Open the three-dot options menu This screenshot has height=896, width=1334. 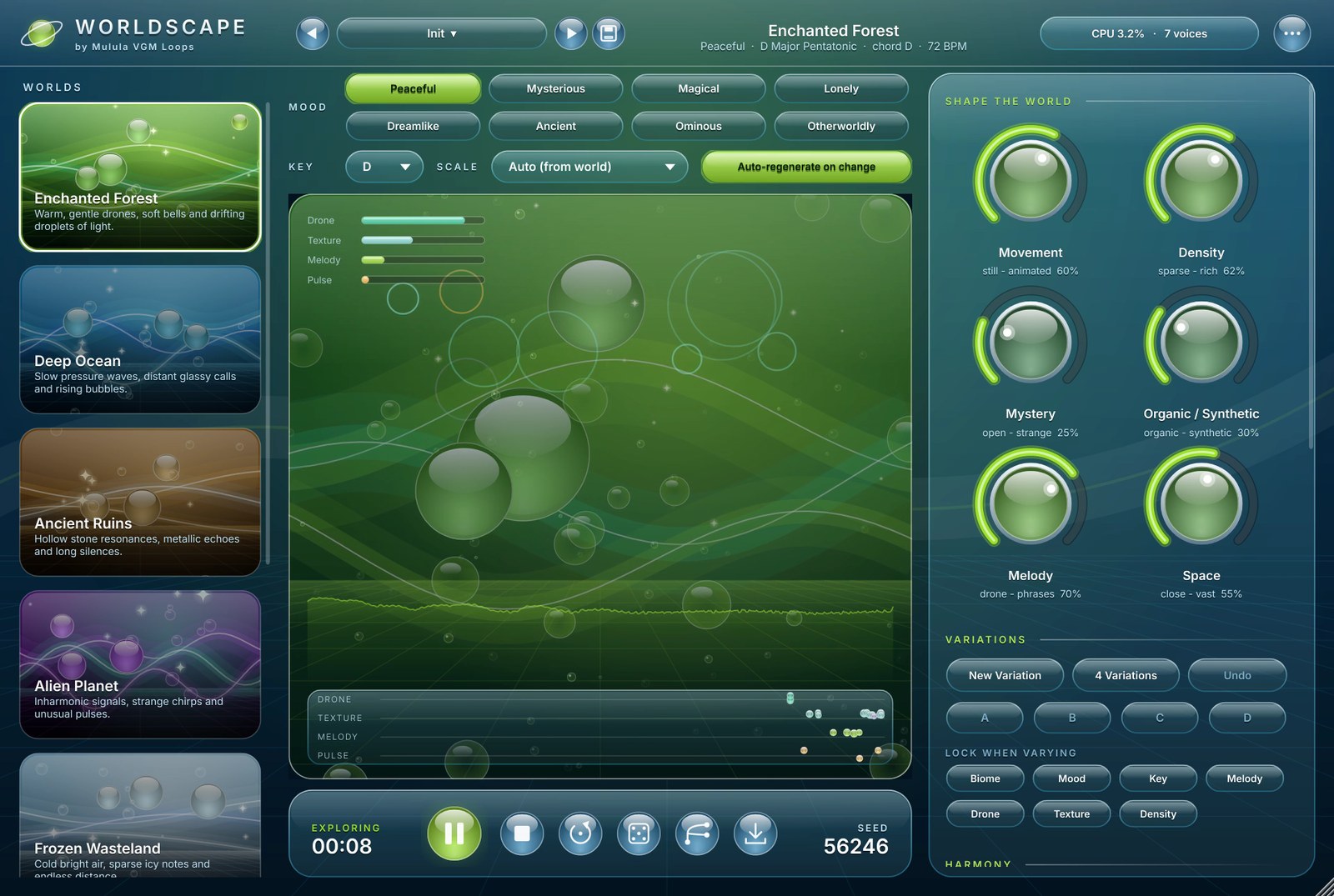pos(1291,33)
